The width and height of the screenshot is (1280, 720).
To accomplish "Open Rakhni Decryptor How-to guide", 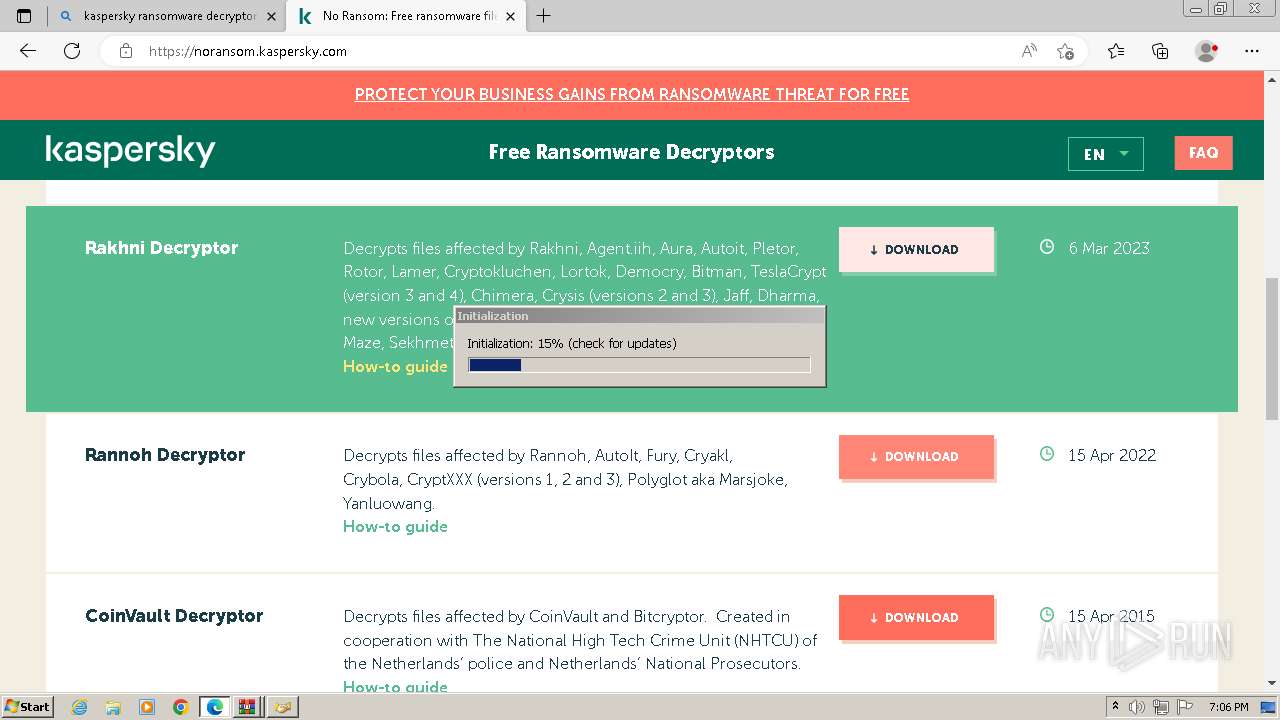I will tap(395, 366).
